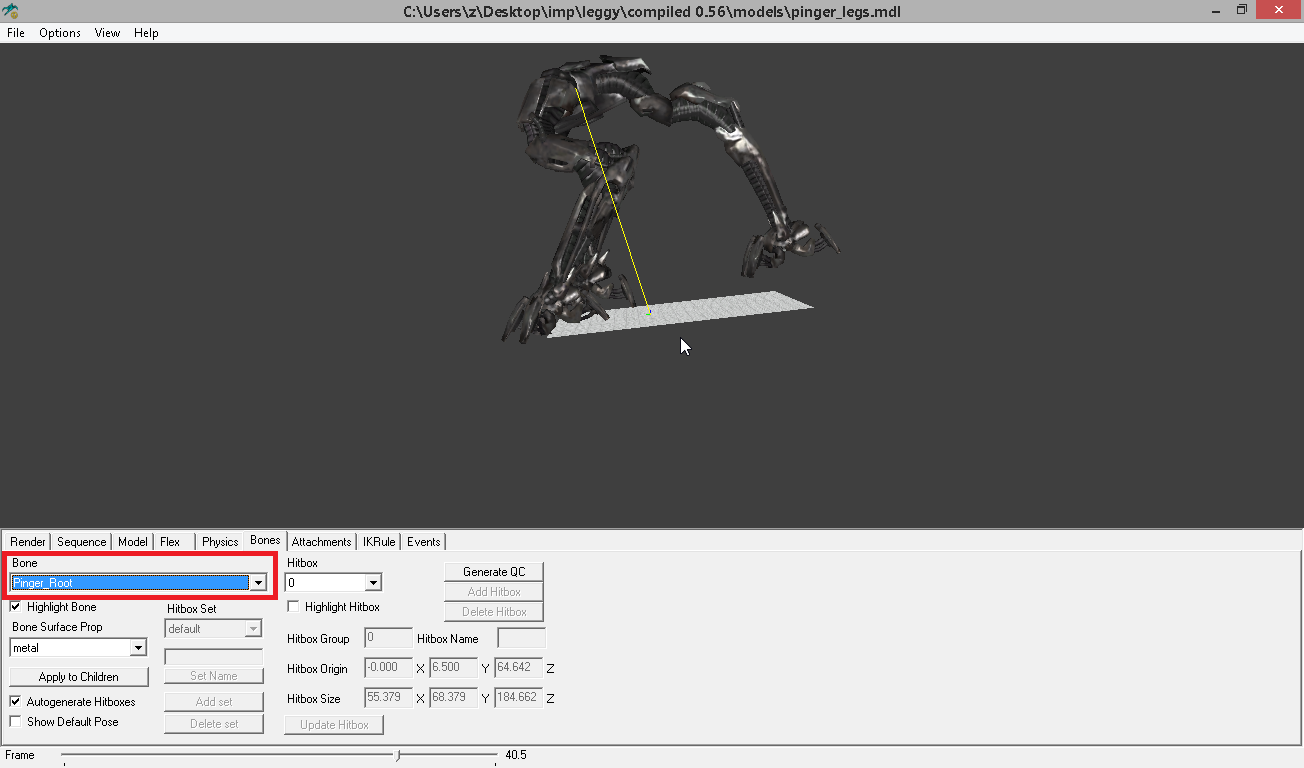
Task: Switch to the Flex tab
Action: point(169,541)
